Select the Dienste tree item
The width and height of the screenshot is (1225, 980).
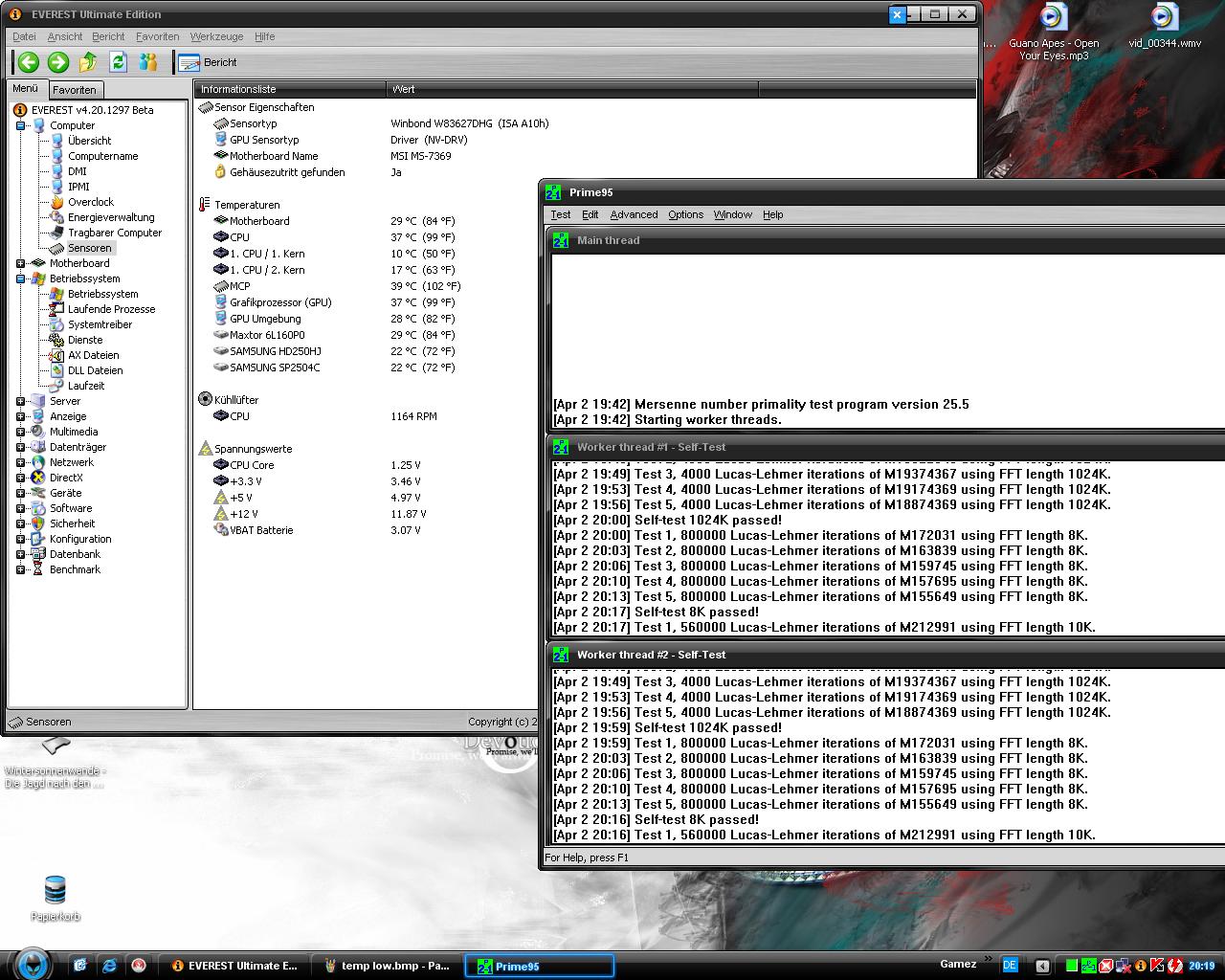click(85, 340)
